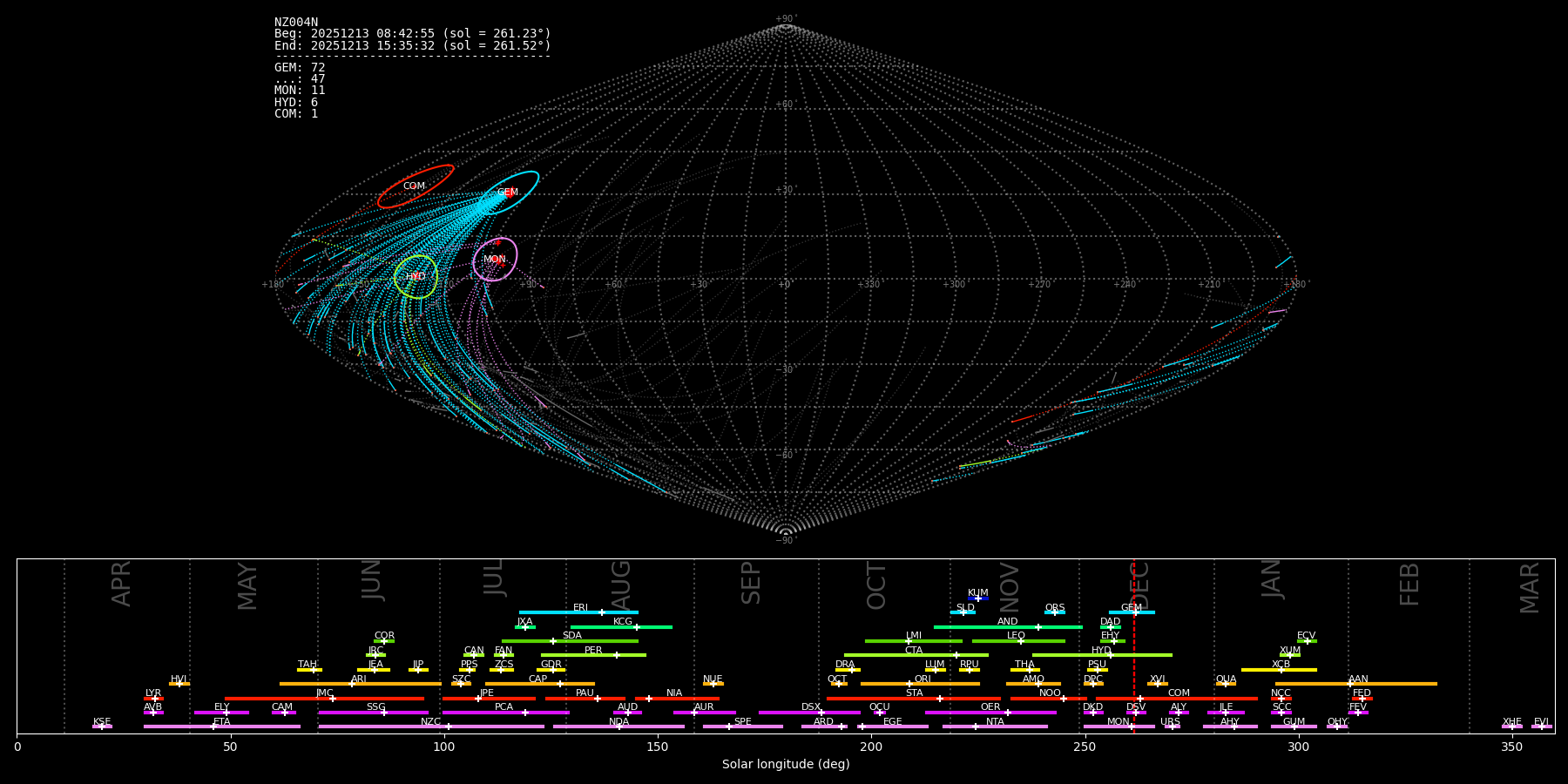Viewport: 1568px width, 784px height.
Task: Click the End: 20251213 15:35:32 line
Action: [x=413, y=45]
